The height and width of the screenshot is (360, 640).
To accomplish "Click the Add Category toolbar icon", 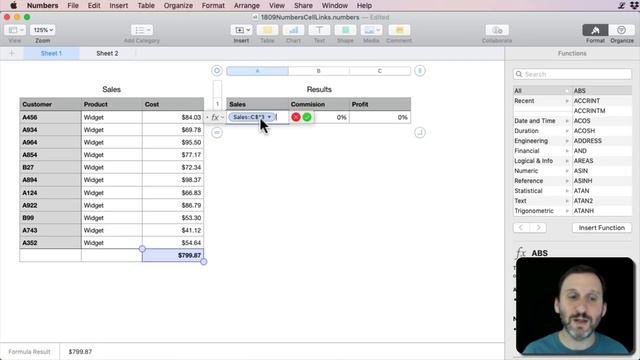I will pos(142,30).
